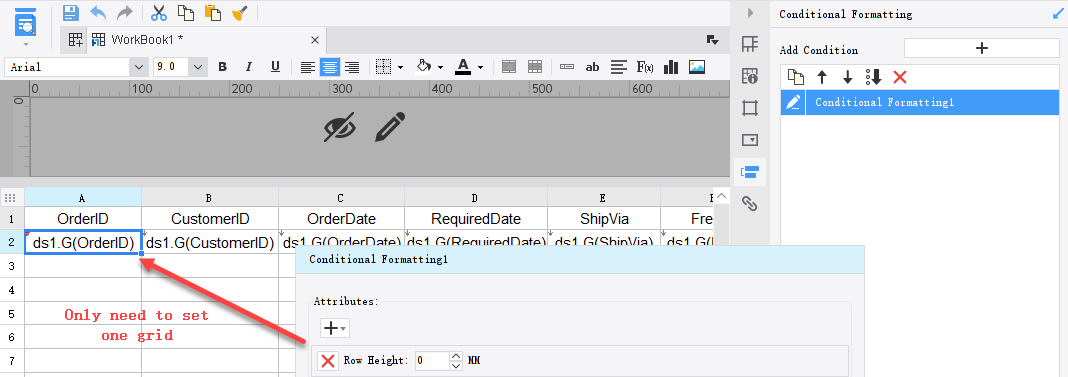The image size is (1068, 377).
Task: Expand the fill color dropdown arrow
Action: [x=441, y=67]
